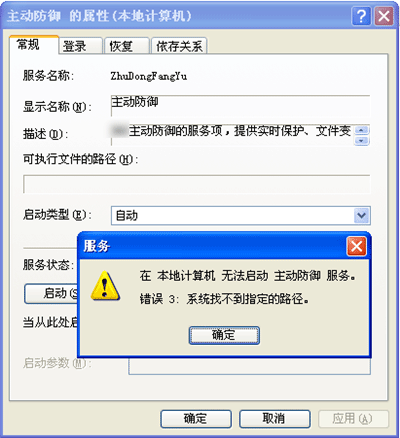Click the description scroll up arrow
The height and width of the screenshot is (438, 400).
(x=362, y=130)
